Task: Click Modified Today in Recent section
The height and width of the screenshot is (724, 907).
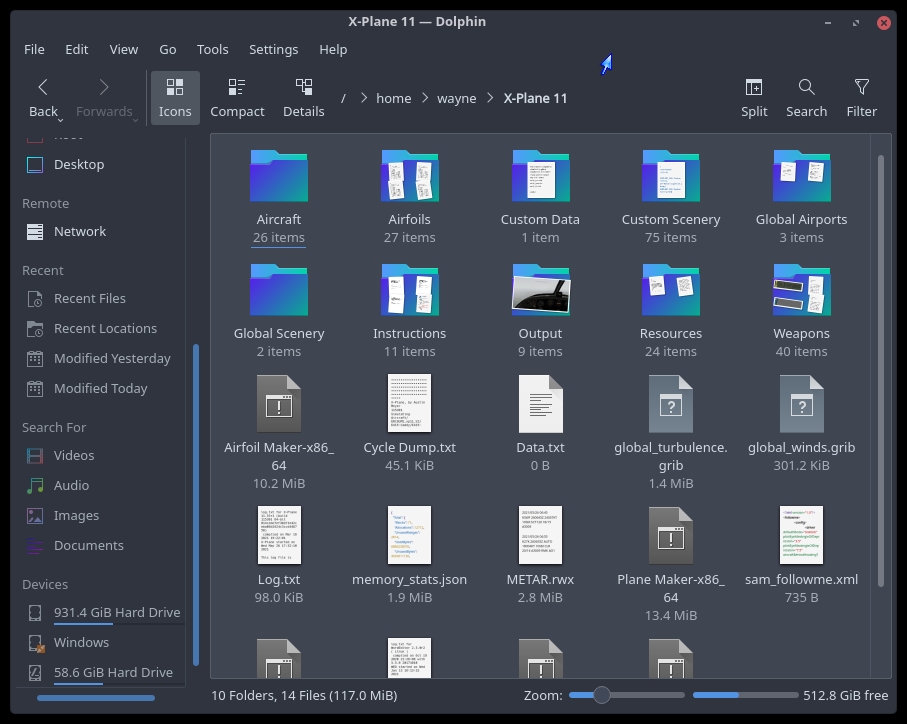Action: (100, 388)
